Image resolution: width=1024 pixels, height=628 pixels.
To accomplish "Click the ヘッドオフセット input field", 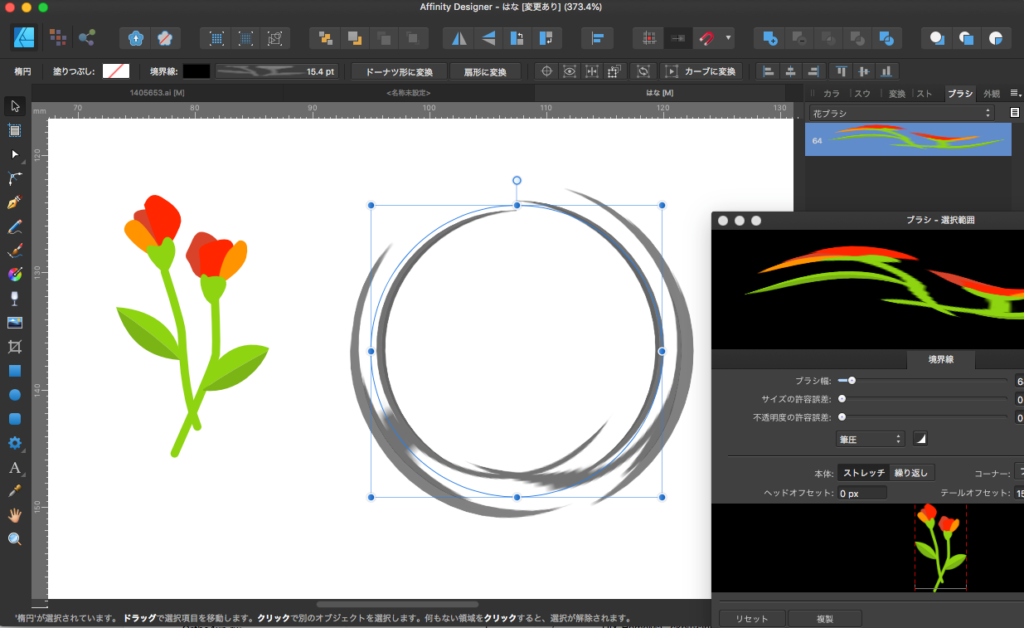I will point(861,493).
